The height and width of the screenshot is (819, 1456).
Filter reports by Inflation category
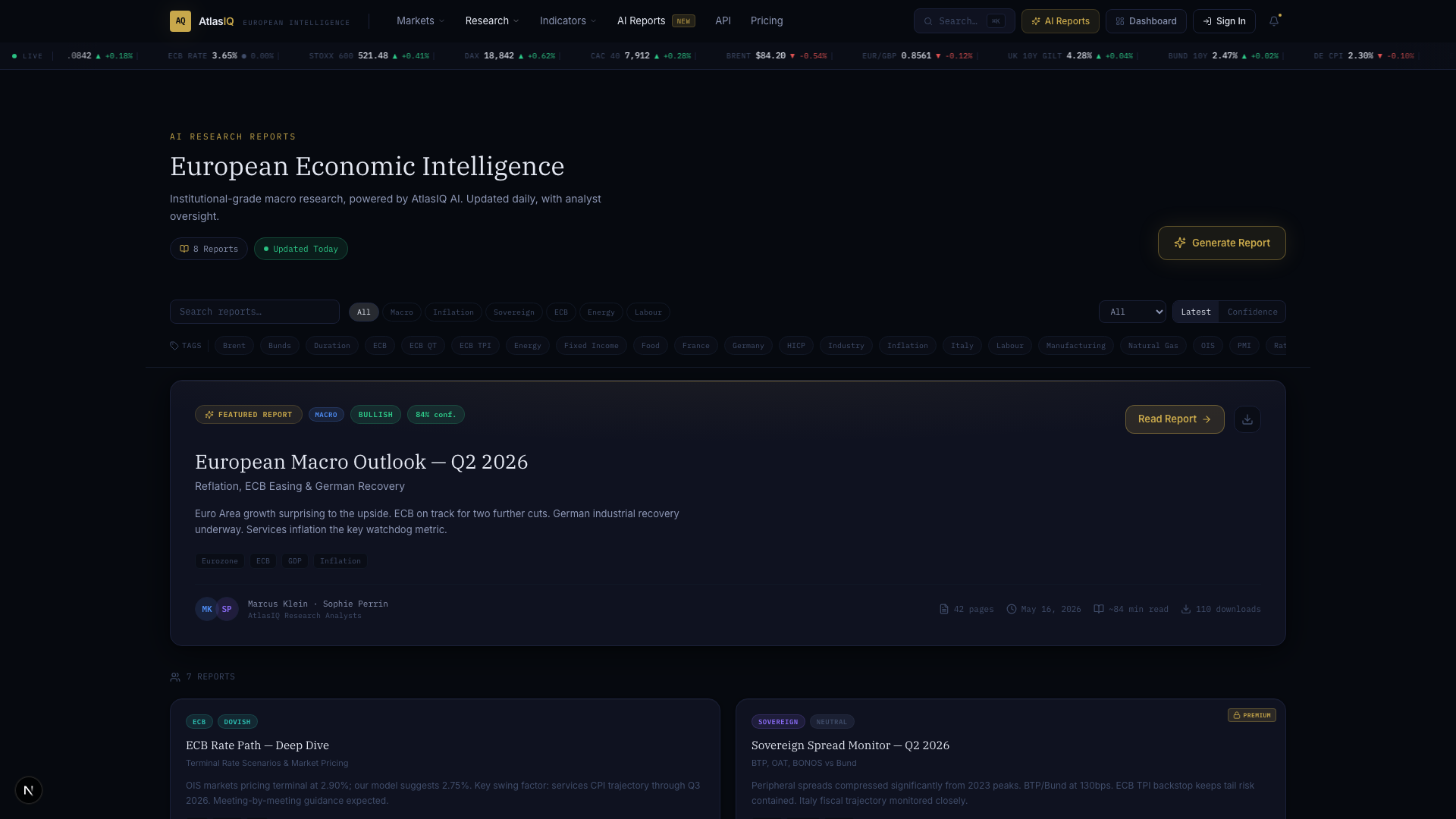coord(453,312)
